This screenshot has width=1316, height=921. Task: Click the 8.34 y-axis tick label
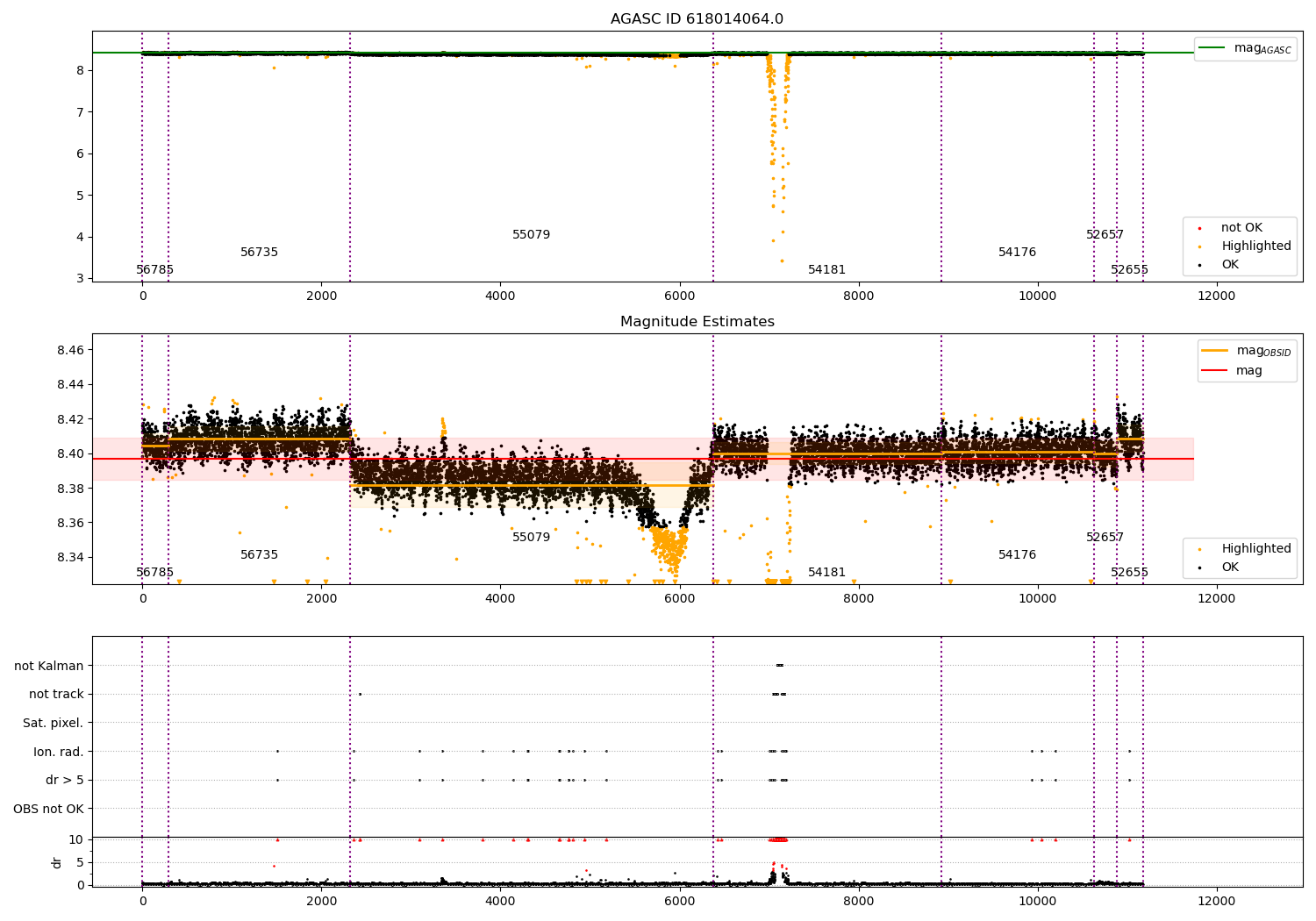(x=70, y=558)
